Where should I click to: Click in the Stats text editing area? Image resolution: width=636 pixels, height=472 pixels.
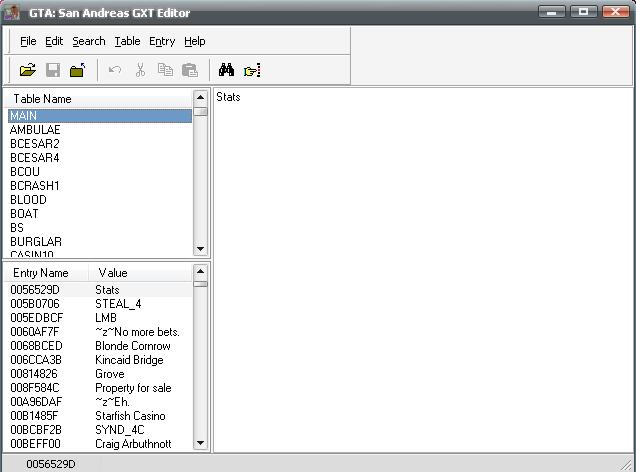pyautogui.click(x=423, y=270)
